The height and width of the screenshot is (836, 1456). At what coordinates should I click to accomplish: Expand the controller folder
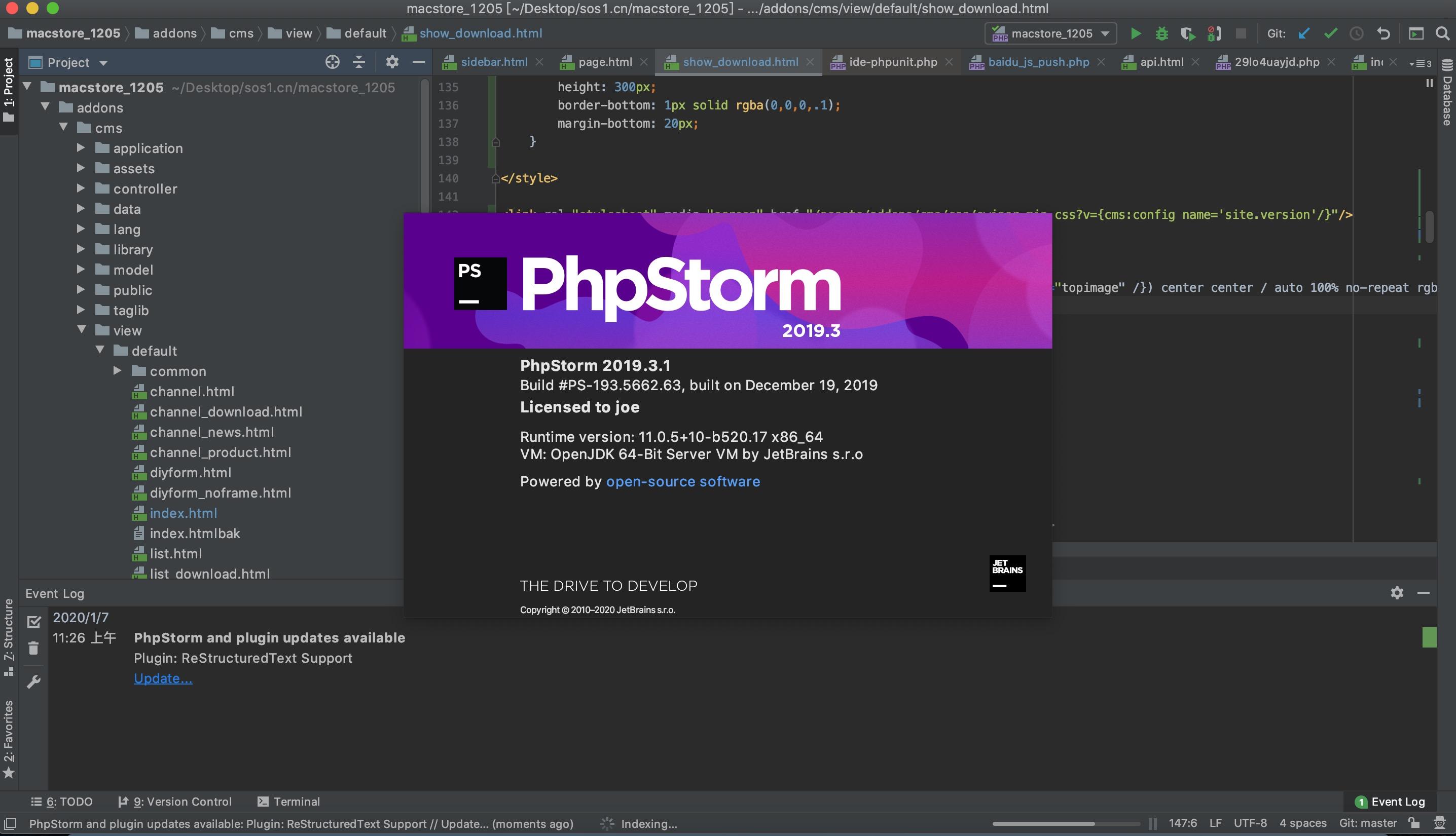(x=81, y=188)
